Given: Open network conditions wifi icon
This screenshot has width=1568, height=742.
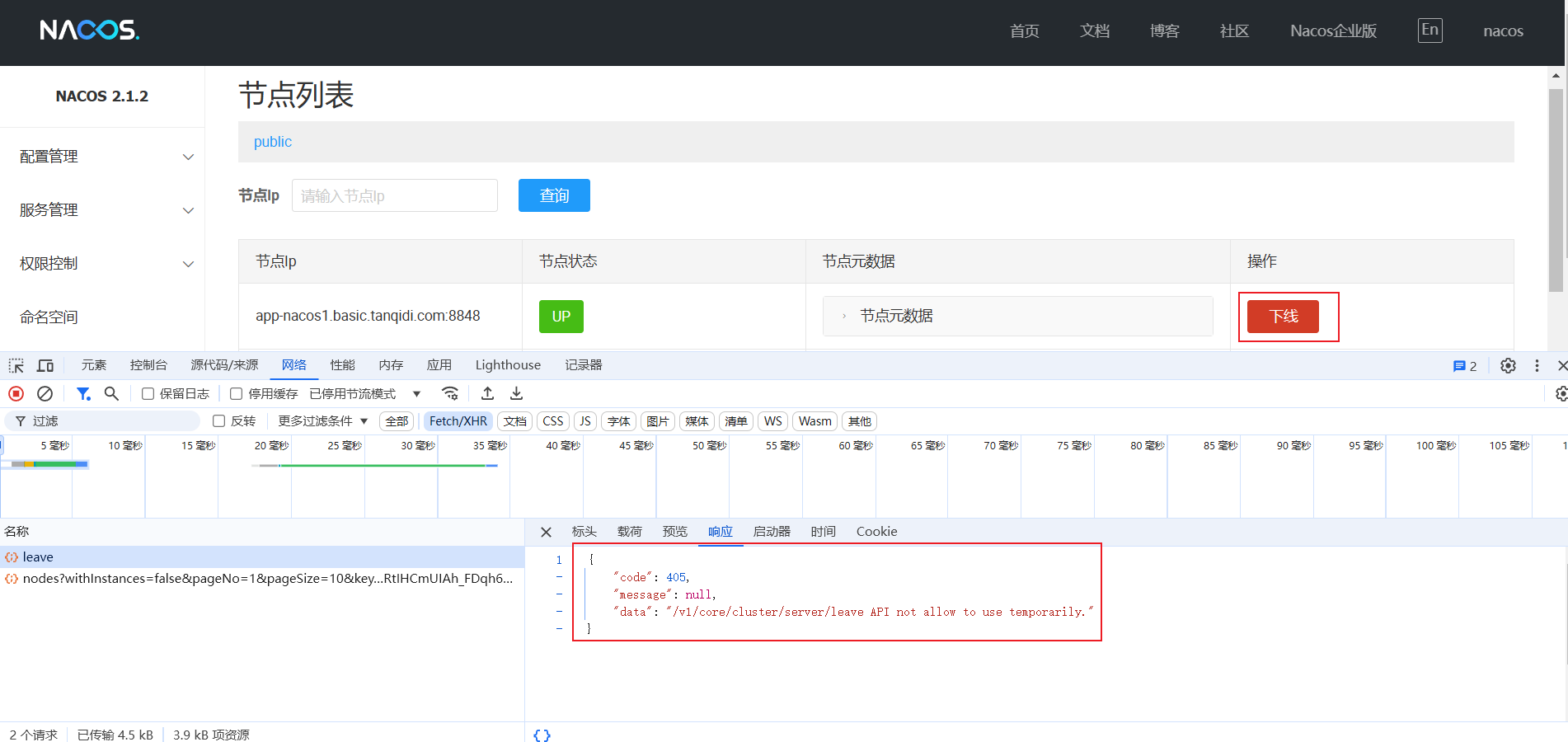Looking at the screenshot, I should (x=449, y=393).
